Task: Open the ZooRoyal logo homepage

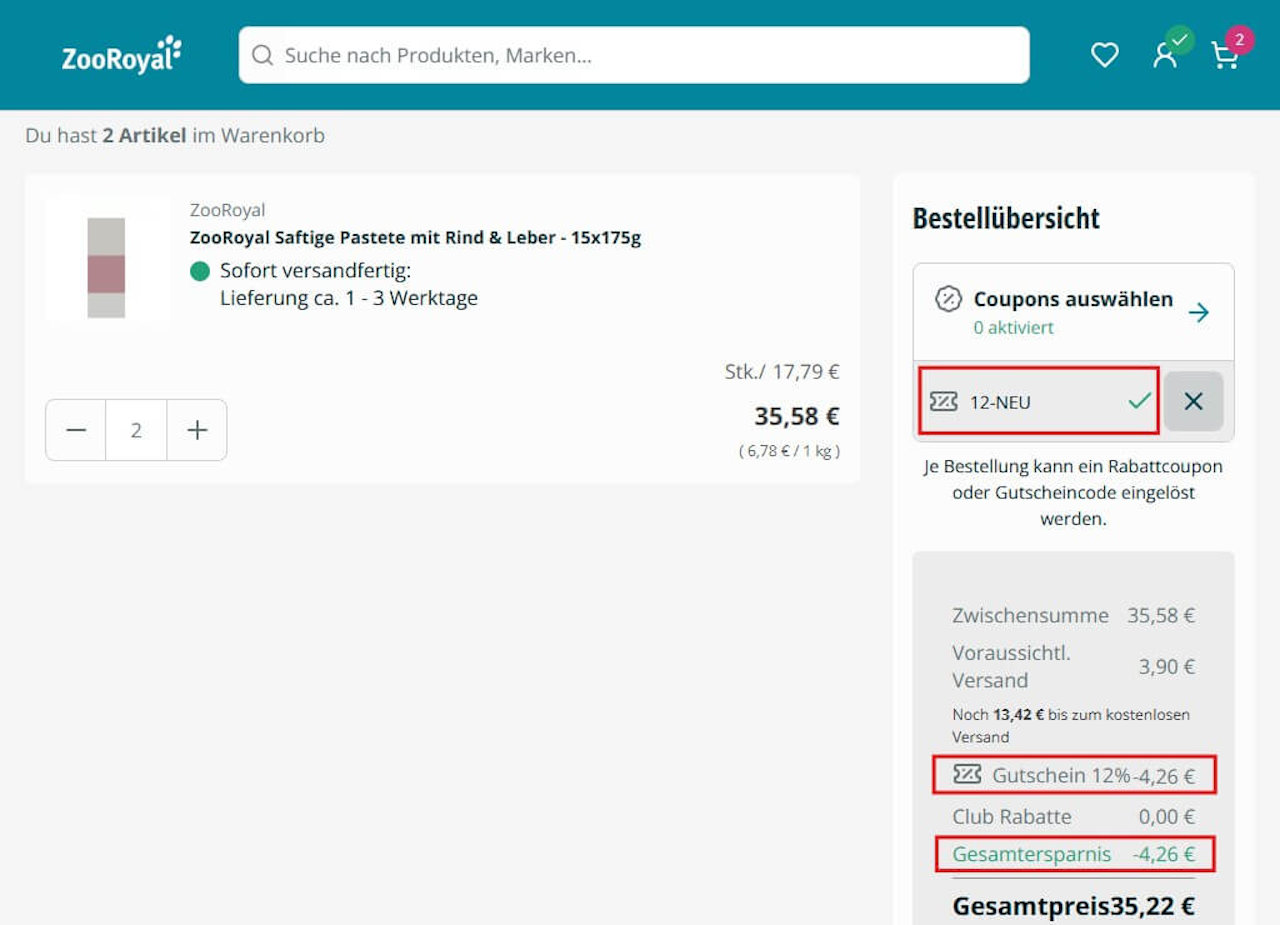Action: click(x=121, y=55)
